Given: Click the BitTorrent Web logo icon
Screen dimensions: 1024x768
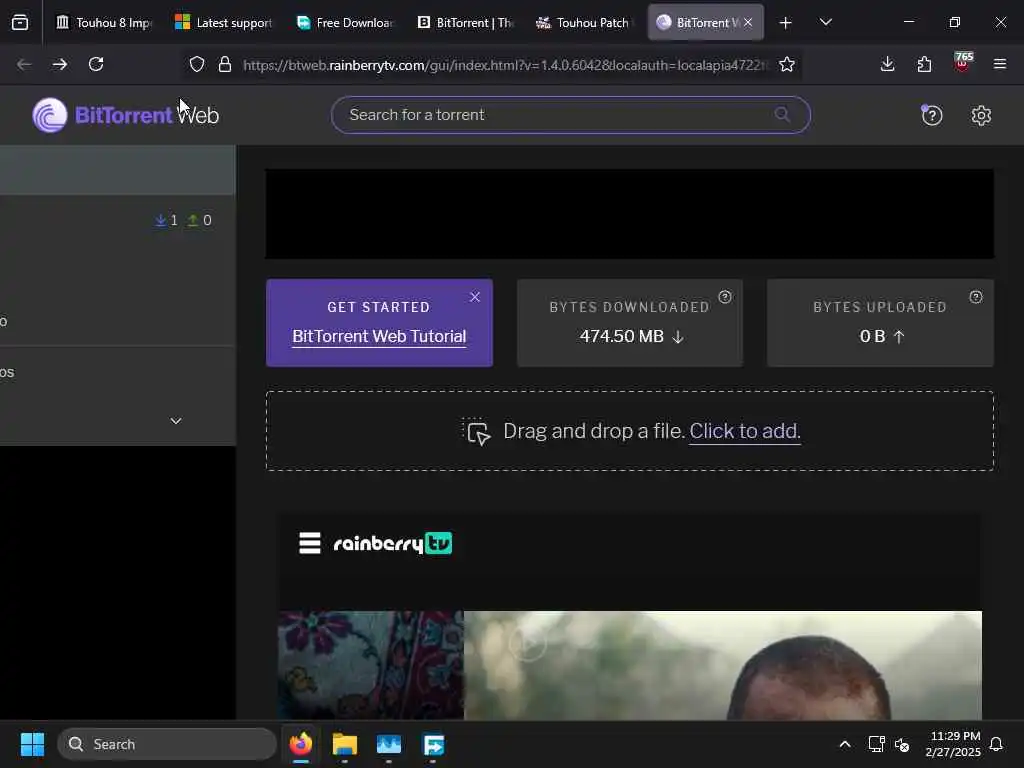Looking at the screenshot, I should (50, 115).
